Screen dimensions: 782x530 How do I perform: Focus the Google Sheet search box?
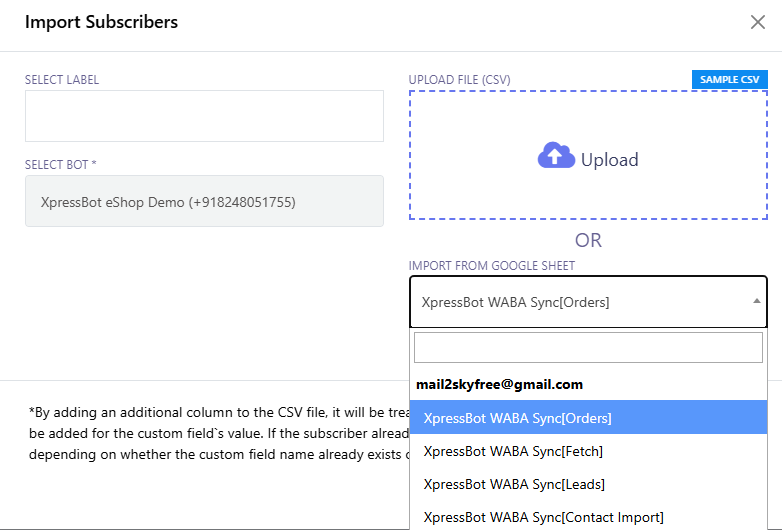point(588,348)
